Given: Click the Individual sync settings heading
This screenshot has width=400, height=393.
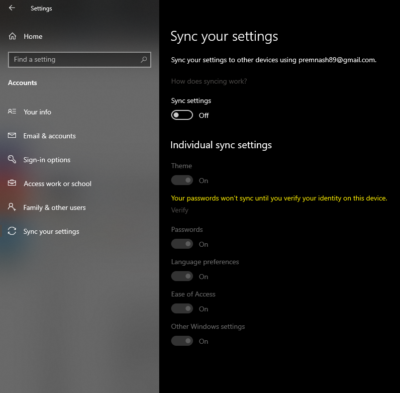Looking at the screenshot, I should (221, 145).
